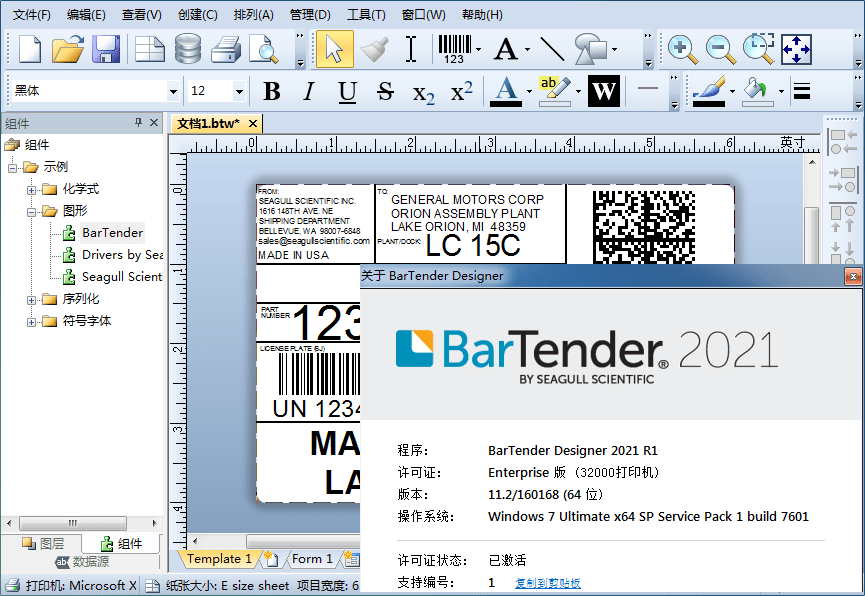Click the 打印机: Microsoft status bar entry
Viewport: 865px width, 596px height.
tap(72, 586)
